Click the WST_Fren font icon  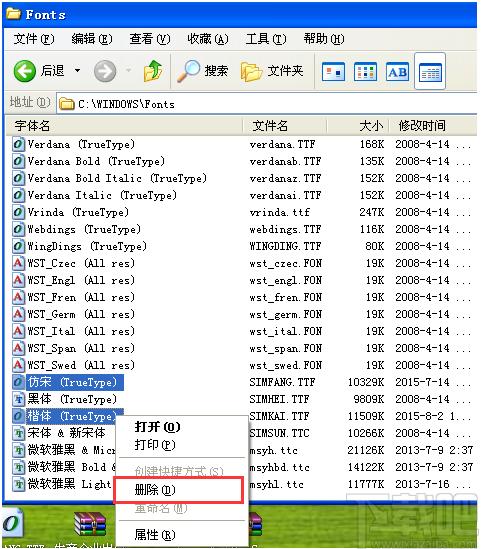click(x=18, y=297)
